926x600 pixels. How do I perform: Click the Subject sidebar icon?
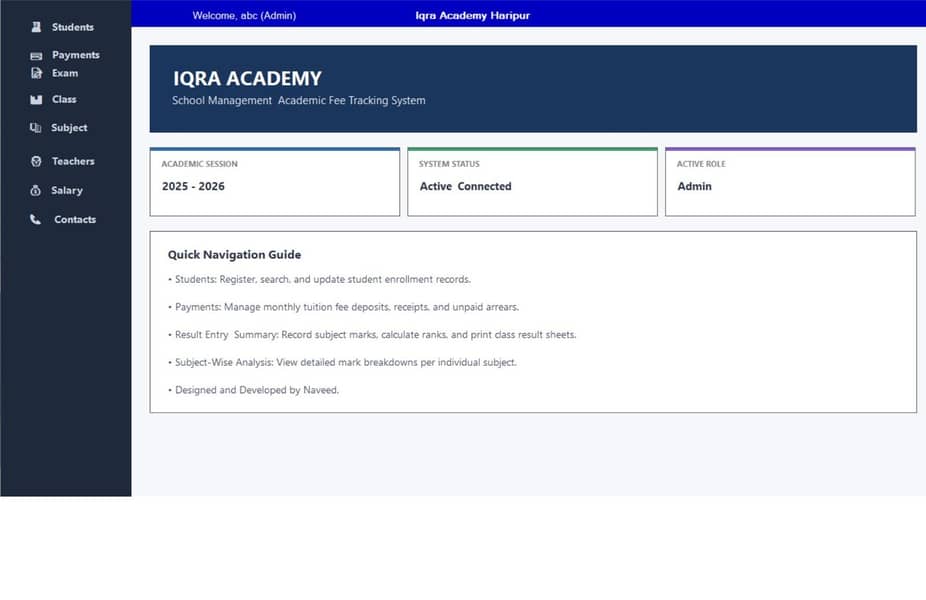pos(35,128)
